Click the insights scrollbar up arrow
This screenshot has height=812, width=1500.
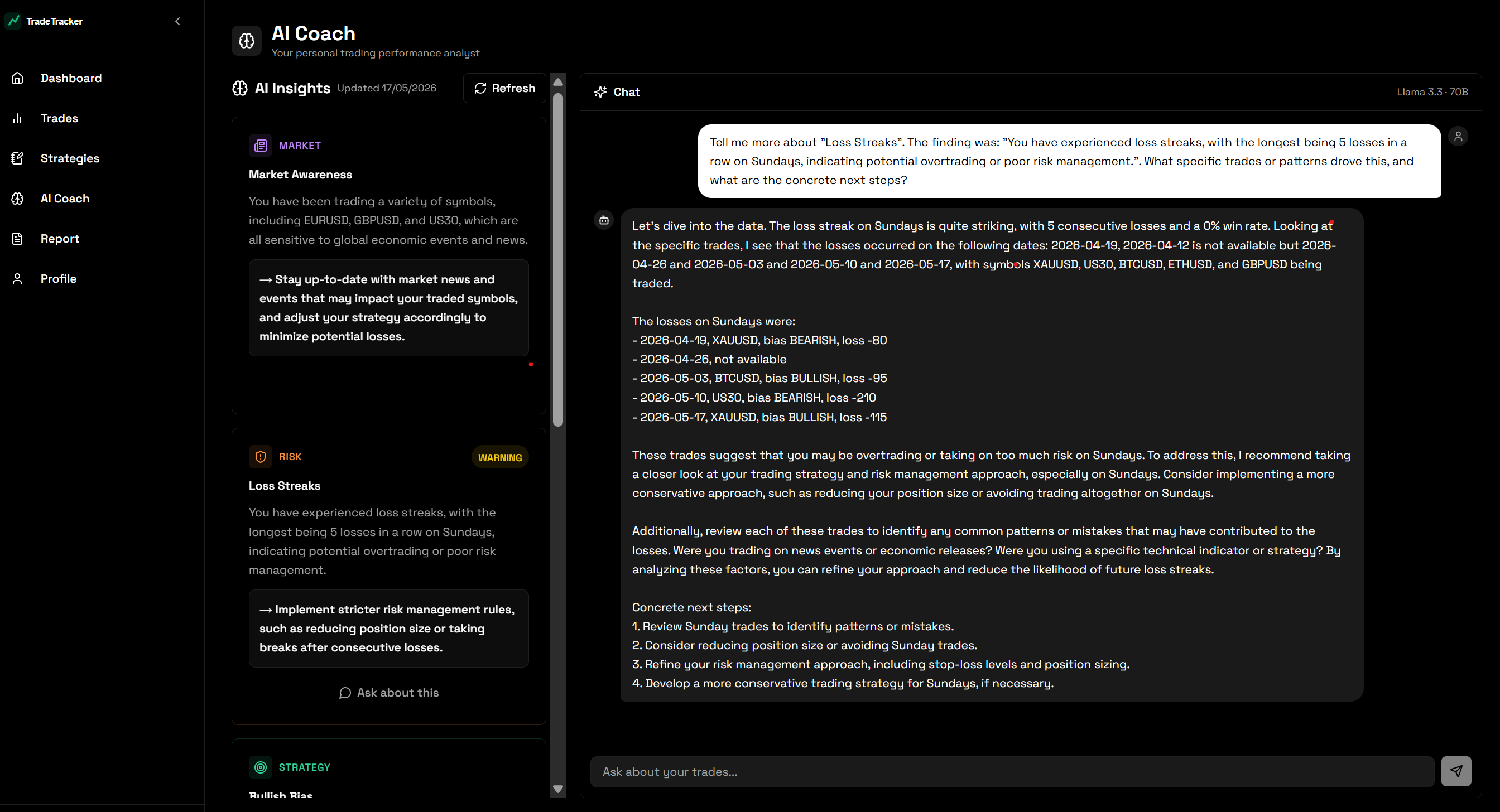pos(558,82)
